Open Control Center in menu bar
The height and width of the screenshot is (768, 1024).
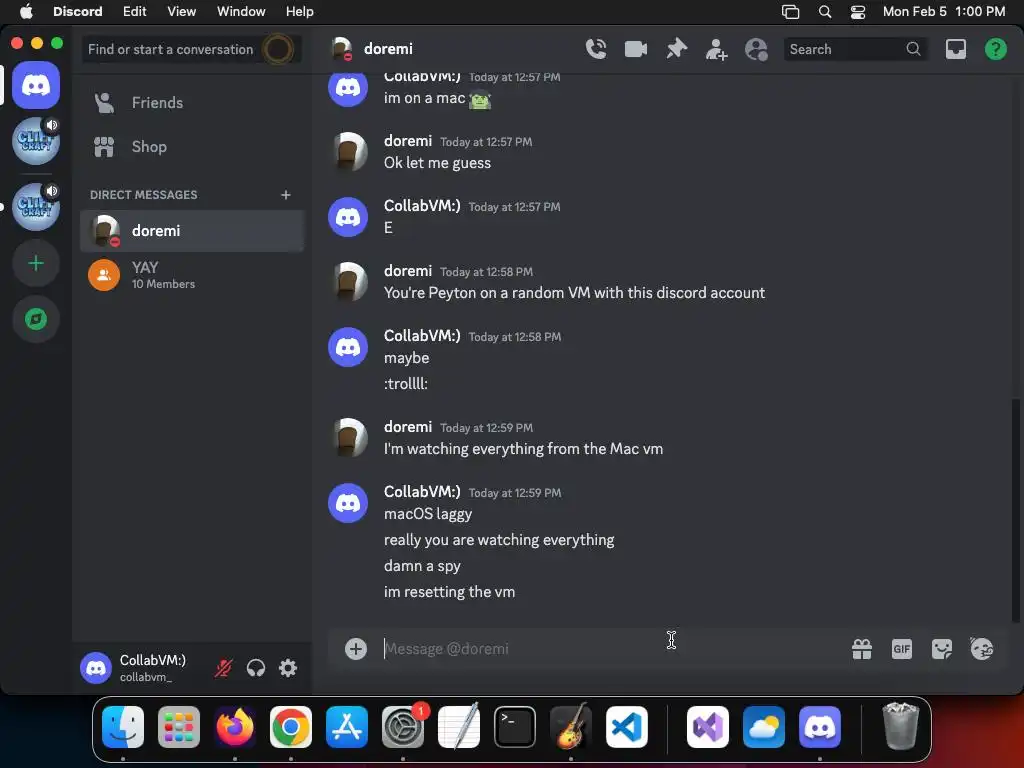click(857, 12)
